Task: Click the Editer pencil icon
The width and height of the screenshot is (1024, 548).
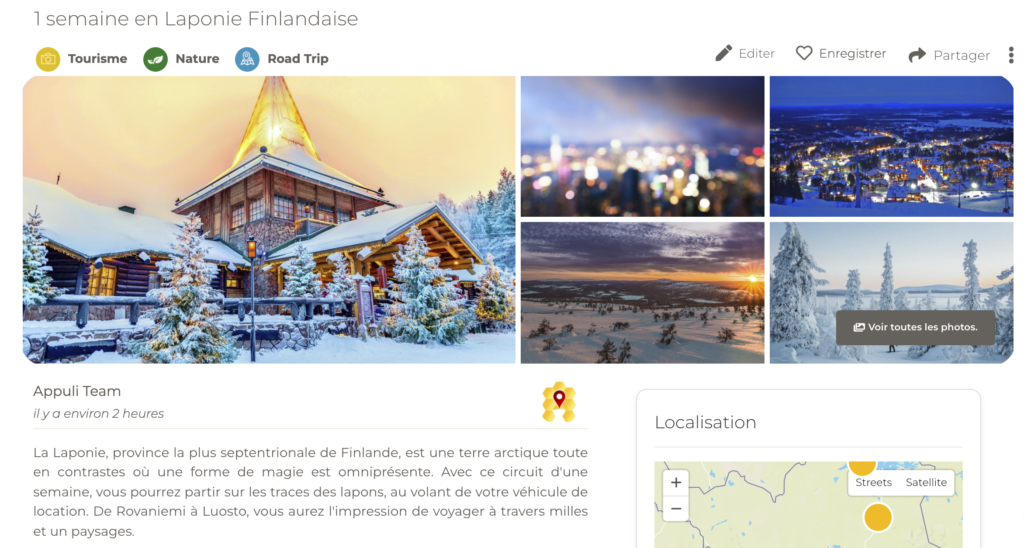Action: [x=724, y=54]
